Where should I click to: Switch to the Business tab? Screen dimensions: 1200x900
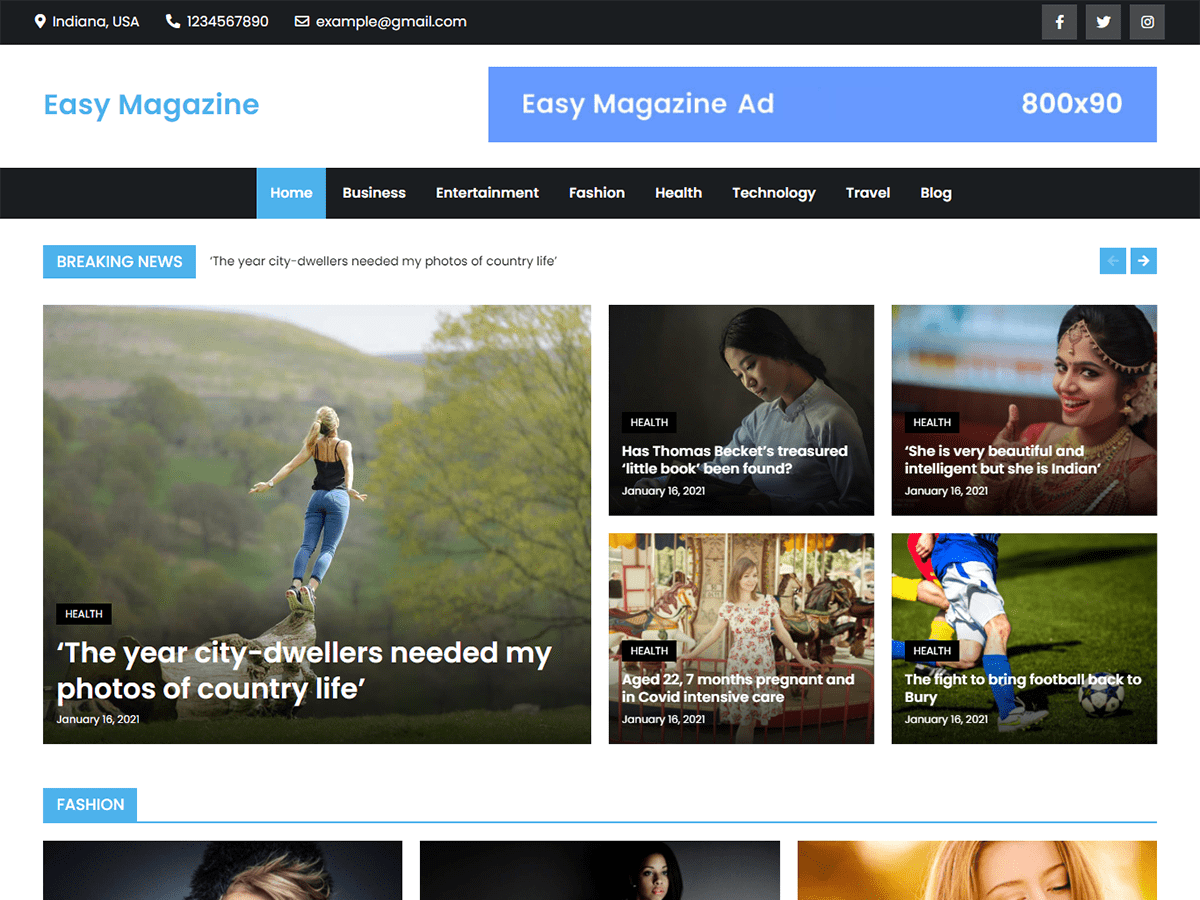pyautogui.click(x=374, y=193)
